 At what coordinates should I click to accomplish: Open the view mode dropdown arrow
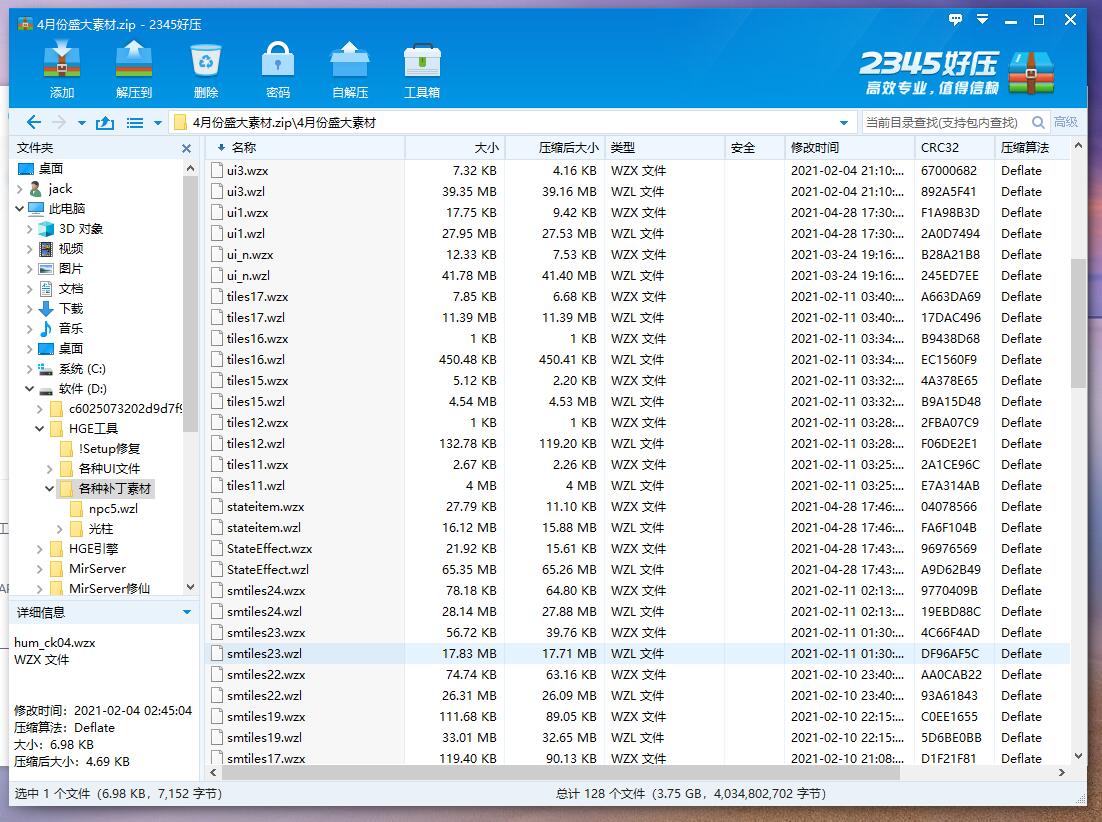[x=157, y=123]
